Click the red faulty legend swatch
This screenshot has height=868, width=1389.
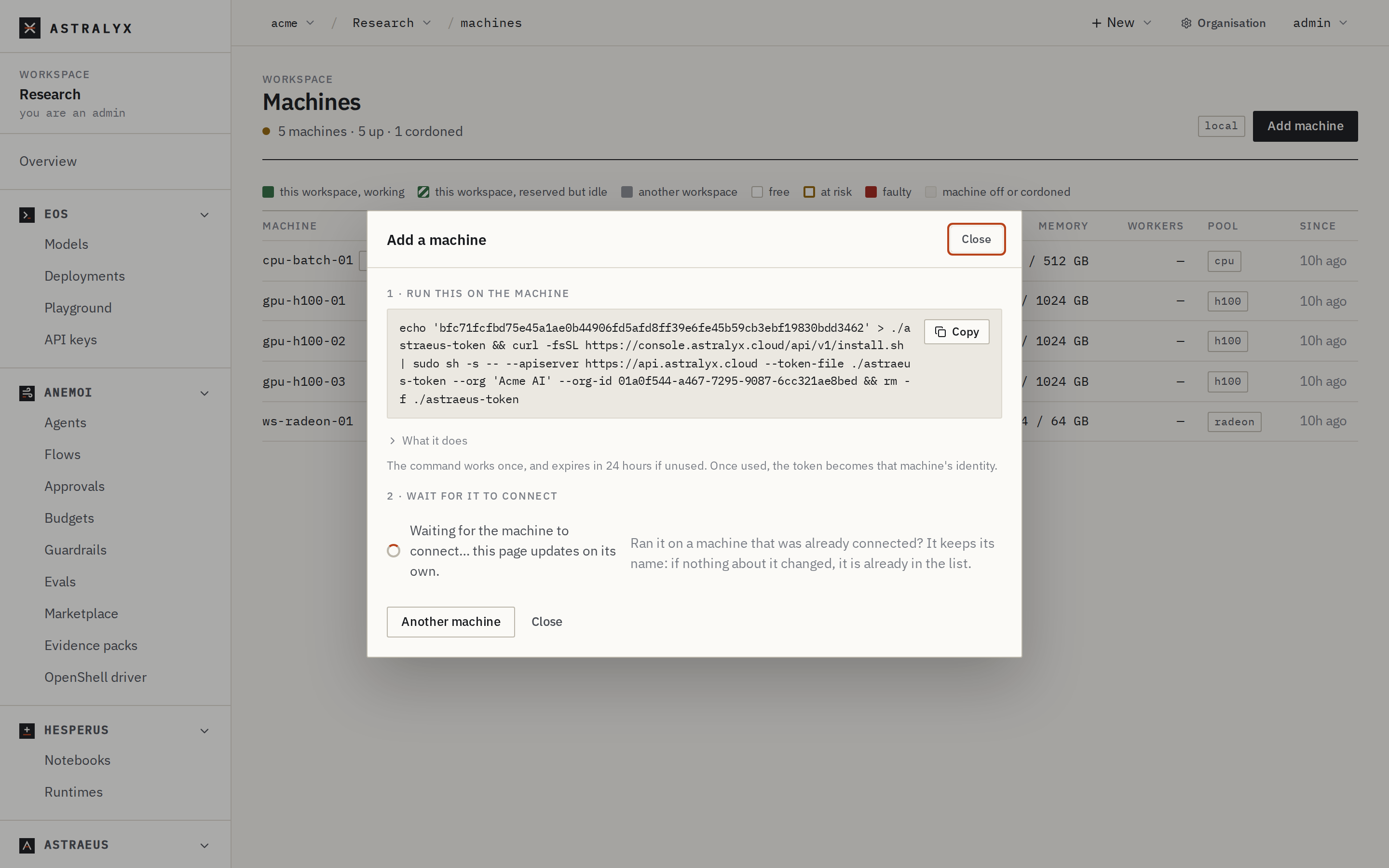click(x=871, y=192)
